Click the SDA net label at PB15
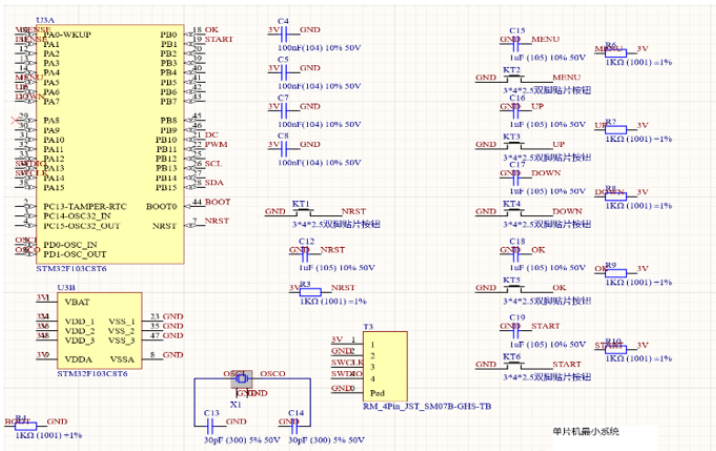716x451 pixels. click(x=214, y=183)
